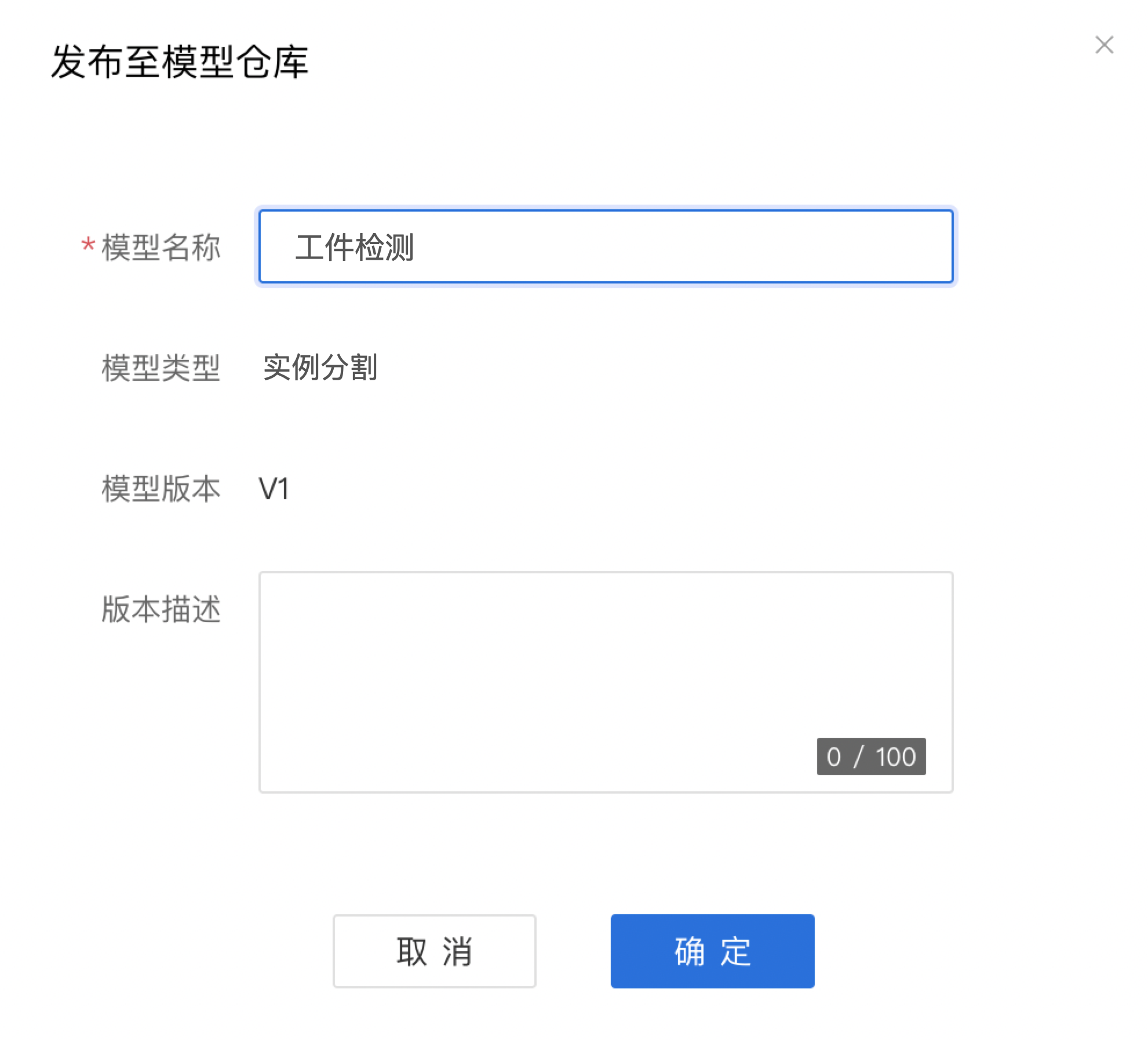Select the 实例分割 model type text
Viewport: 1148px width, 1040px height.
point(320,367)
